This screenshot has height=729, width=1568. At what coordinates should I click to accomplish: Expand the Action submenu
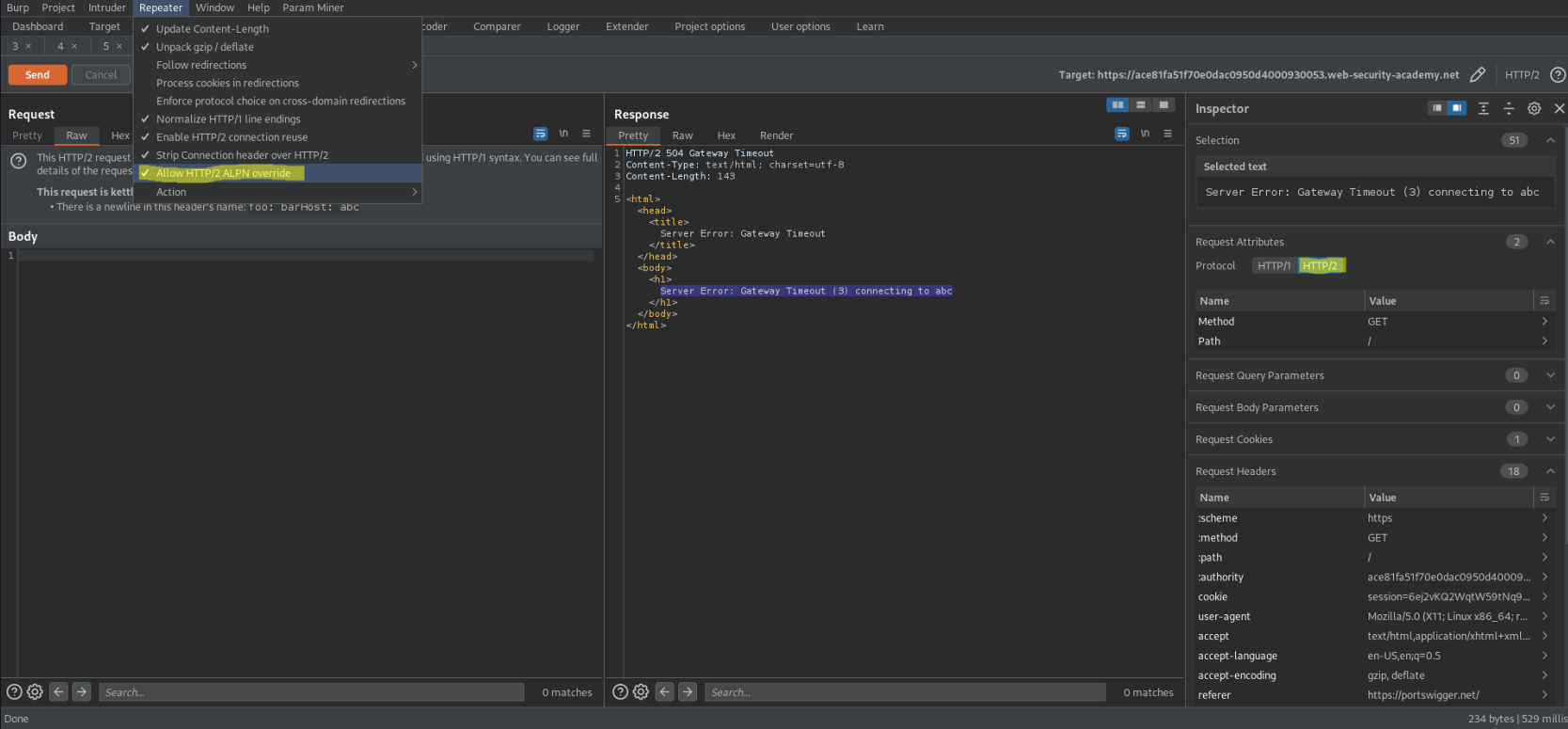pos(277,192)
